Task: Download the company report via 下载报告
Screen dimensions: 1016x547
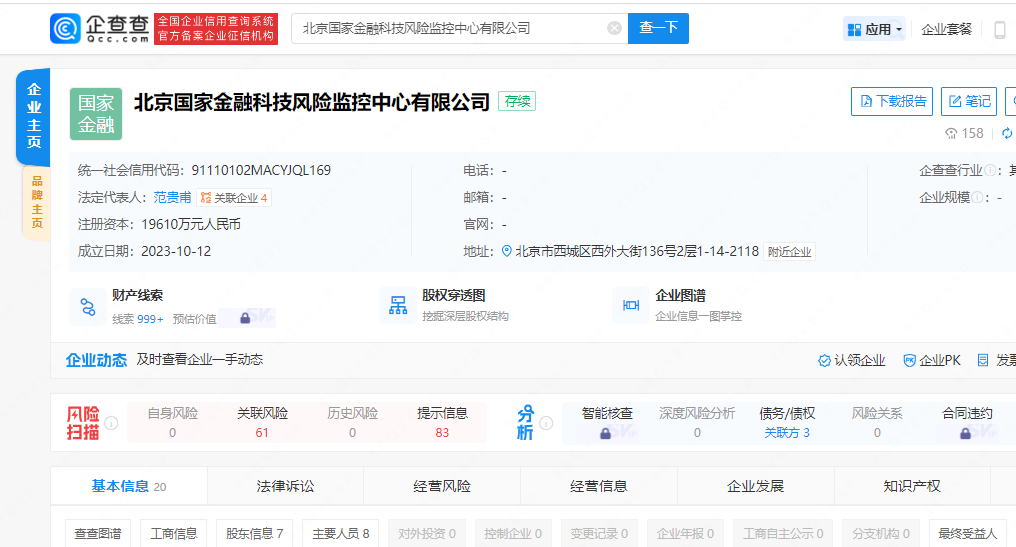Action: (892, 101)
